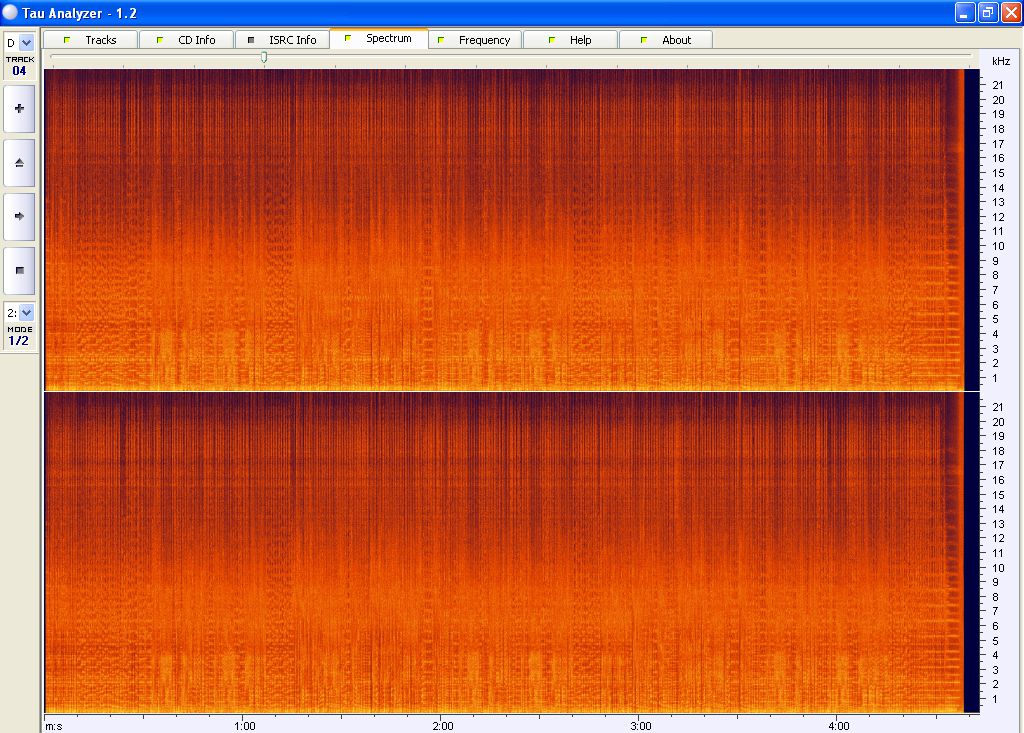Minimize the Tau Analyzer window
1024x733 pixels.
point(964,12)
